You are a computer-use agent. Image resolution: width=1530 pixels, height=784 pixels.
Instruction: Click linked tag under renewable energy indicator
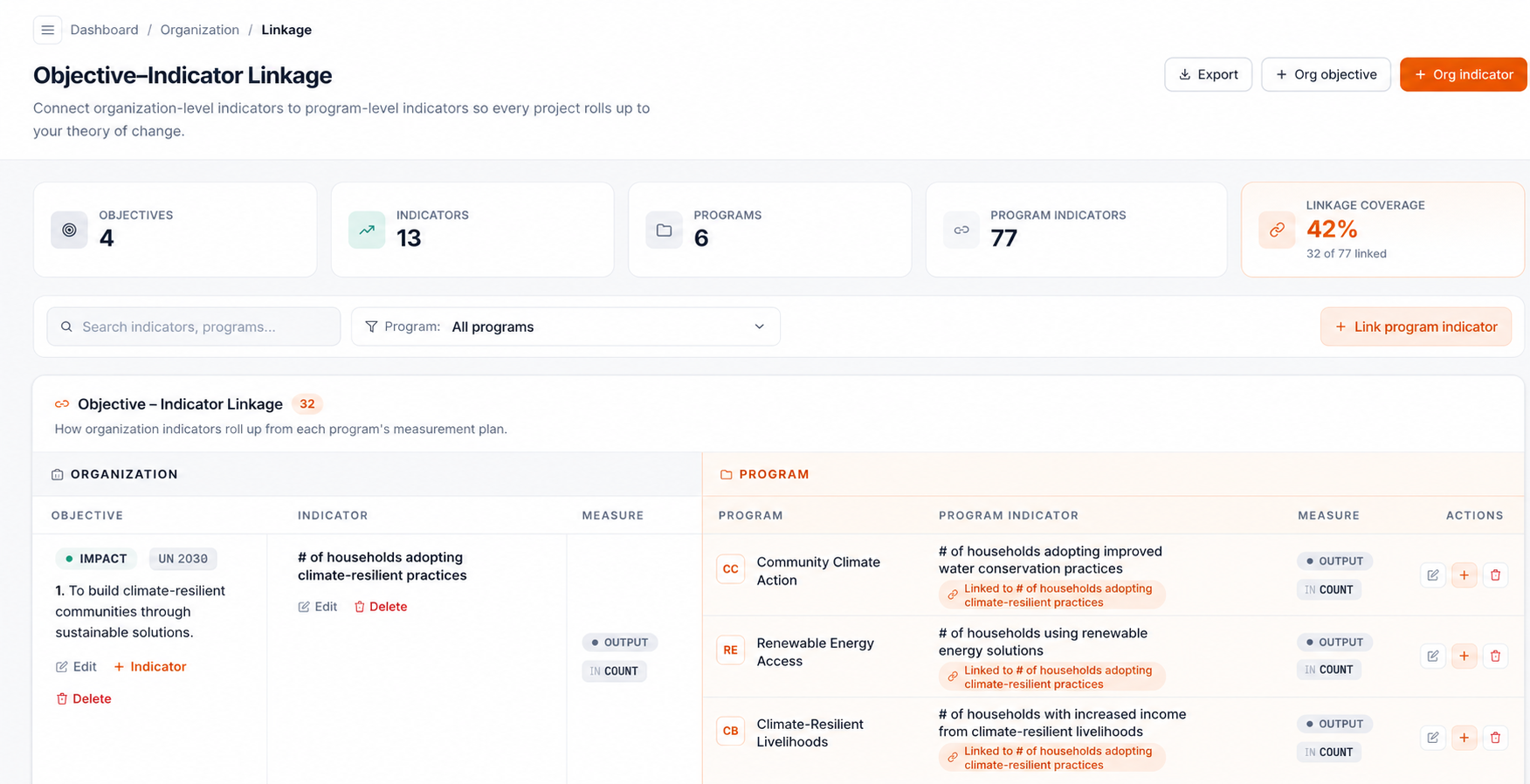click(x=1051, y=677)
